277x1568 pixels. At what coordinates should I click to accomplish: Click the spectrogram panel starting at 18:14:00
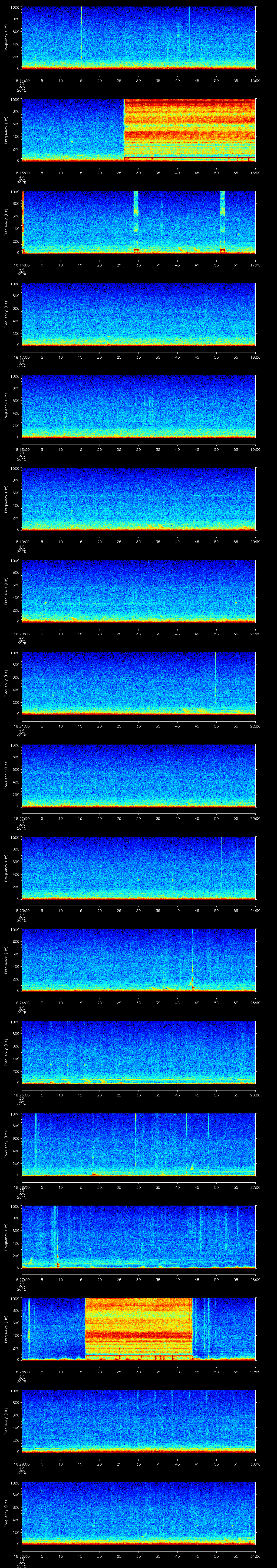click(x=138, y=38)
